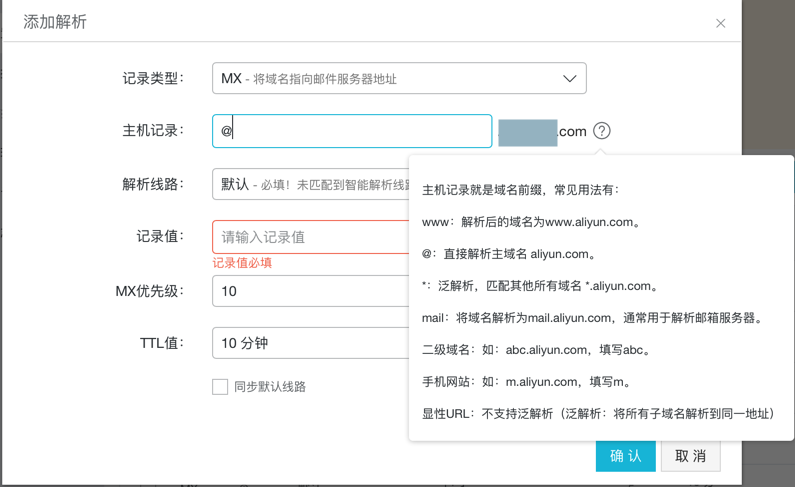Click the 手机网站 example line in the tooltip
Image resolution: width=795 pixels, height=487 pixels.
click(x=527, y=382)
